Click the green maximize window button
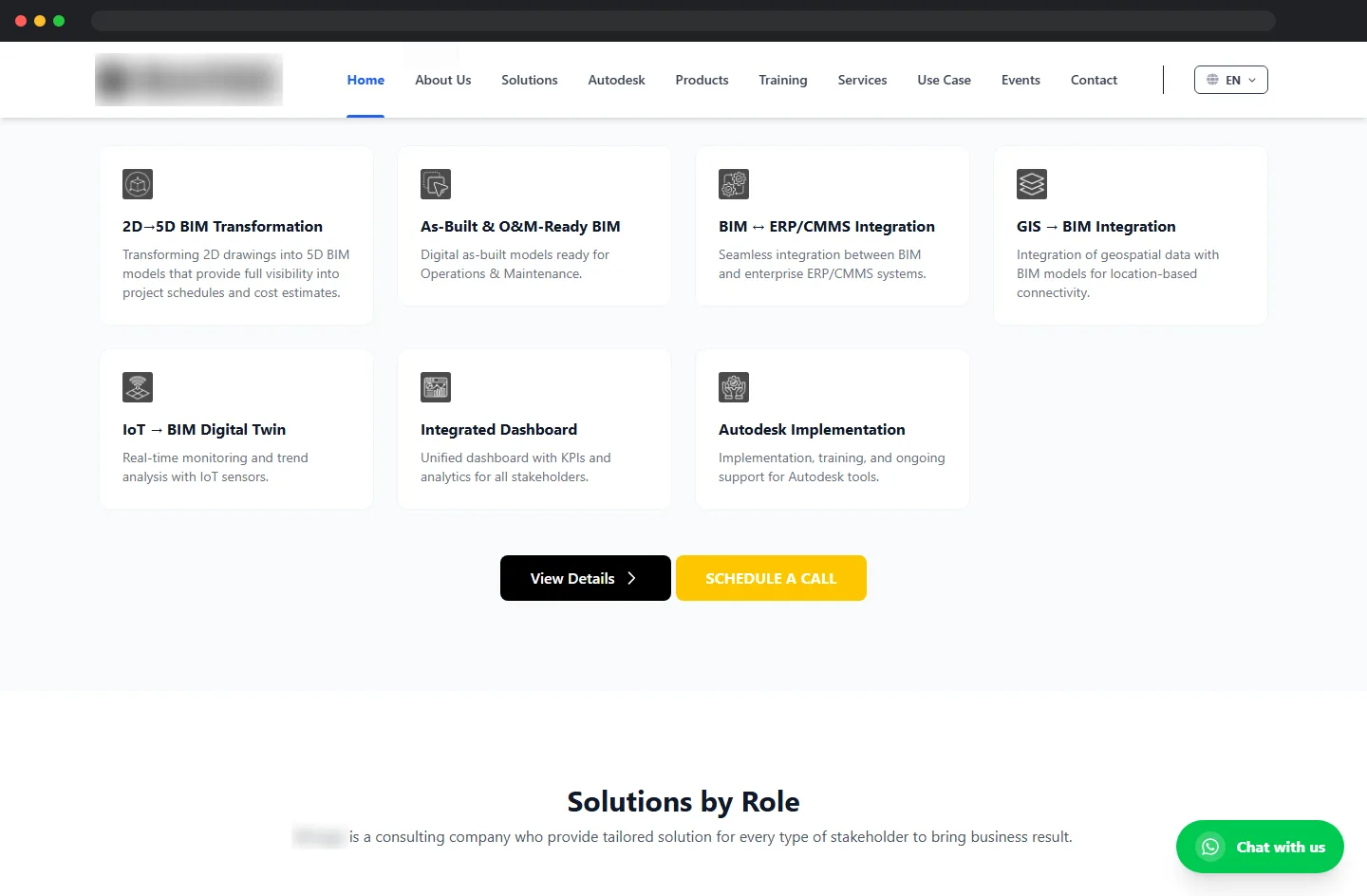The width and height of the screenshot is (1367, 896). pos(59,21)
